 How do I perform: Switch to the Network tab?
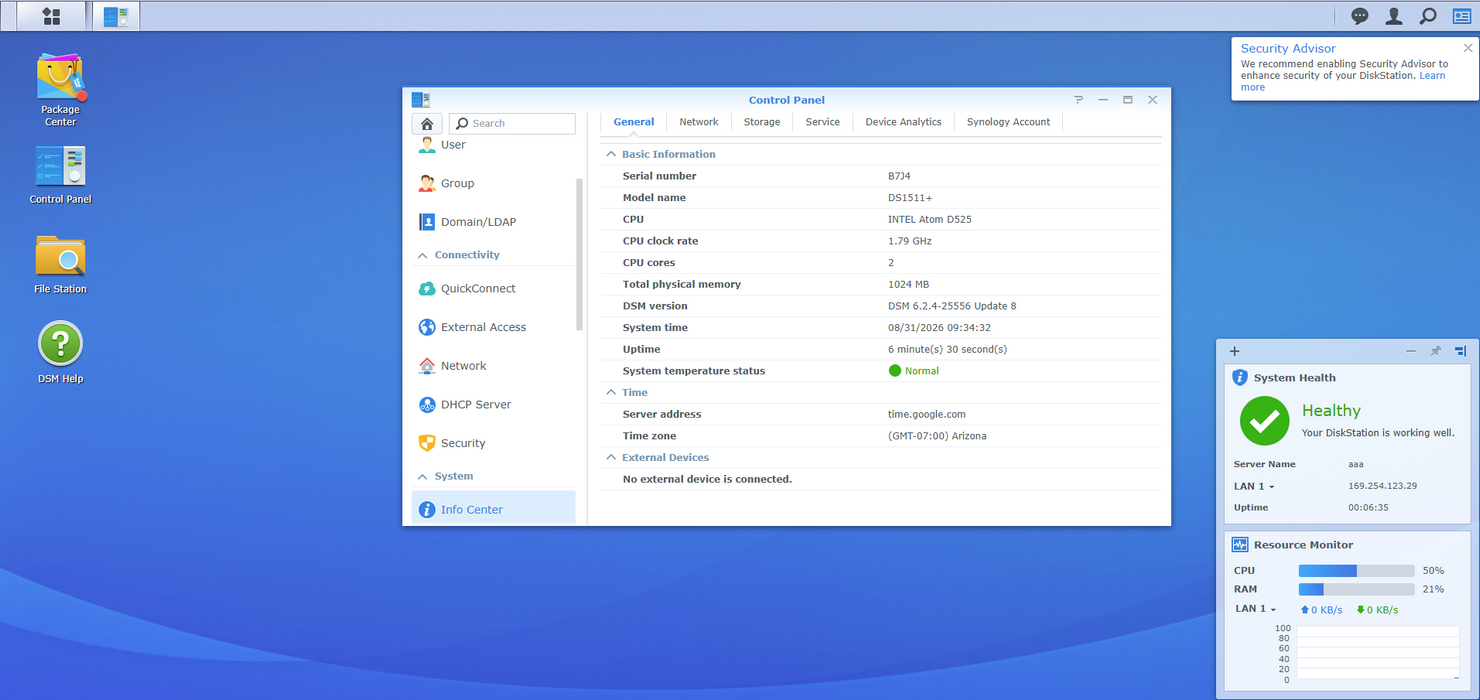[699, 122]
